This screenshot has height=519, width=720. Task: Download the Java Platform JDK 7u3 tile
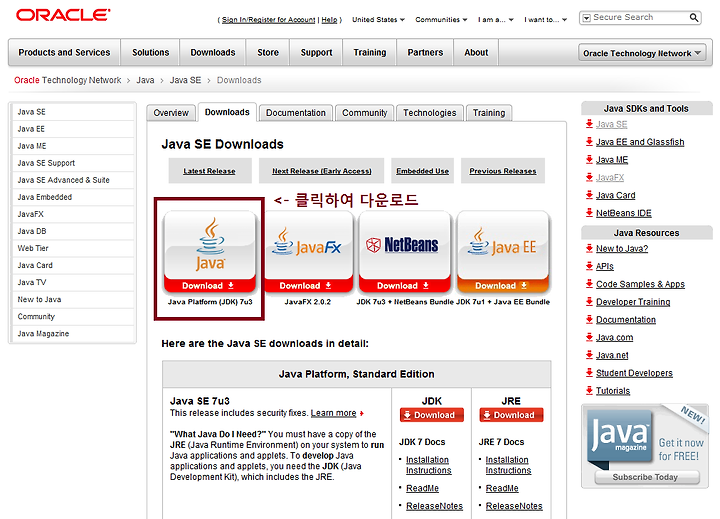[x=210, y=252]
